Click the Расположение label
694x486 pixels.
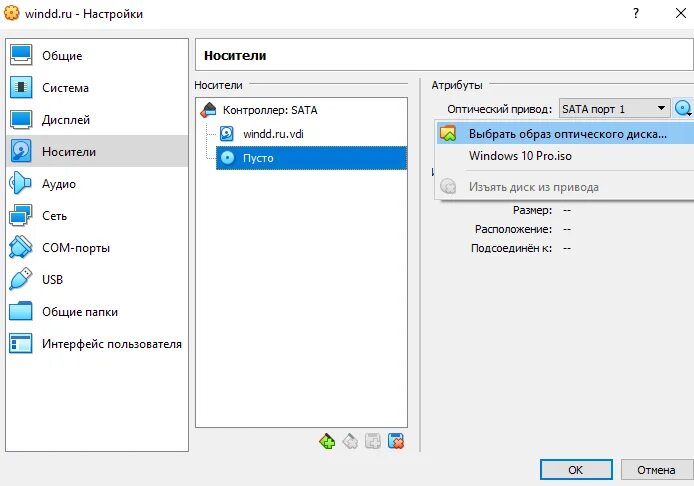(x=513, y=229)
